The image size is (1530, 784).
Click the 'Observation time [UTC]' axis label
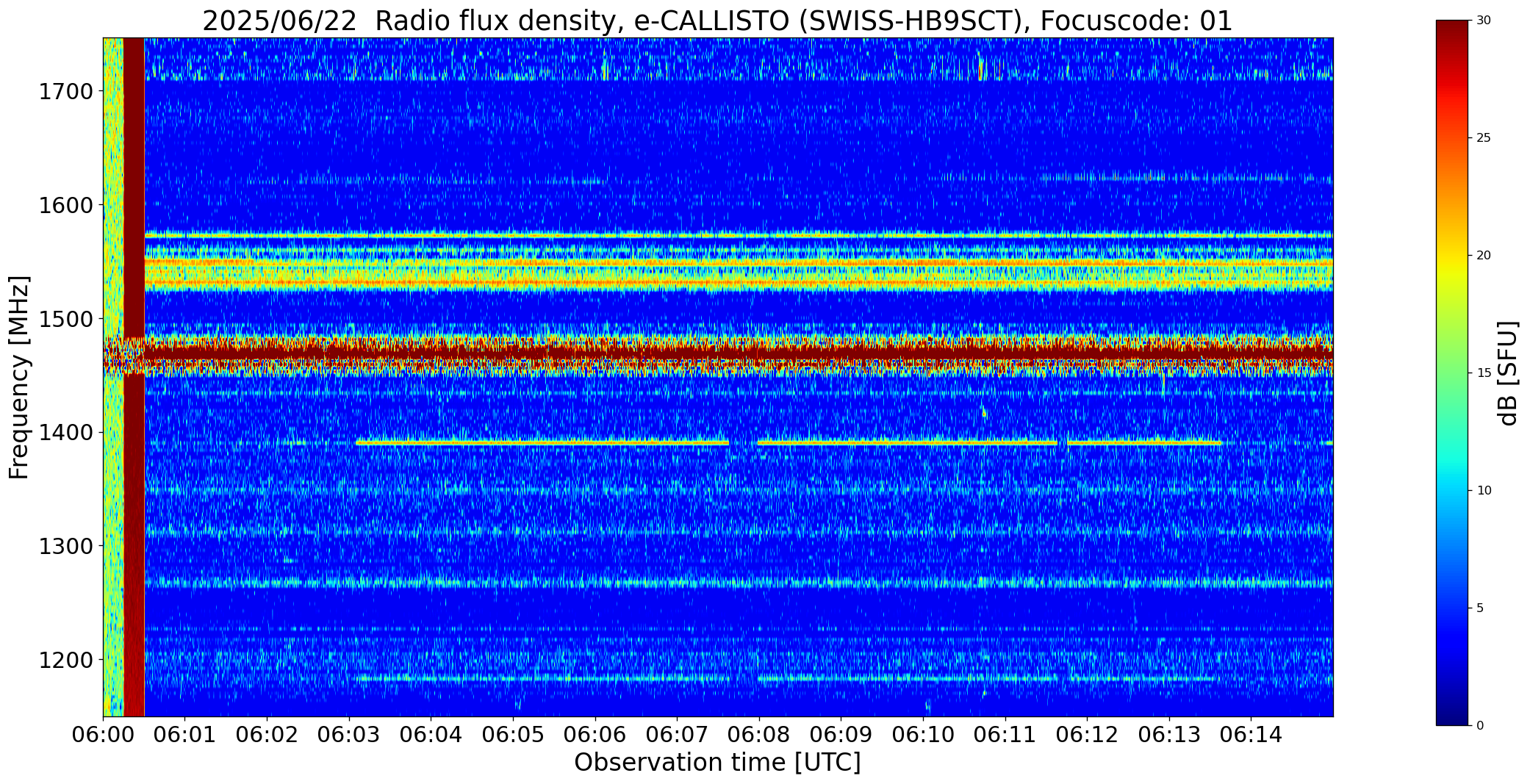[717, 763]
